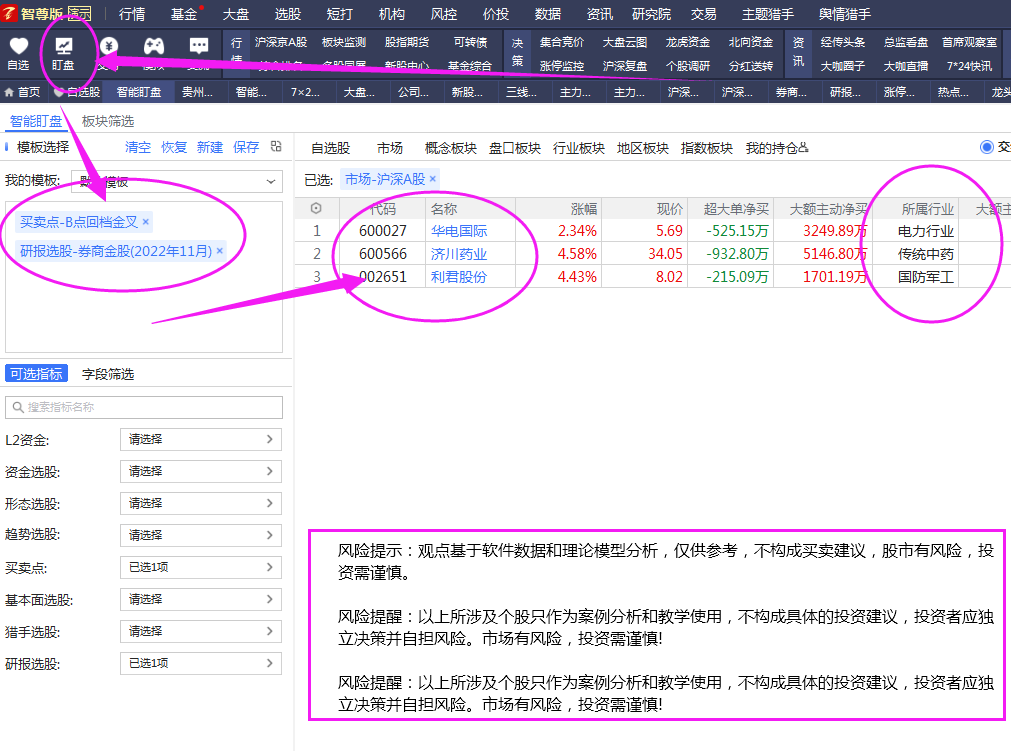Open 选股 in the top menu bar
The width and height of the screenshot is (1011, 751).
point(288,14)
